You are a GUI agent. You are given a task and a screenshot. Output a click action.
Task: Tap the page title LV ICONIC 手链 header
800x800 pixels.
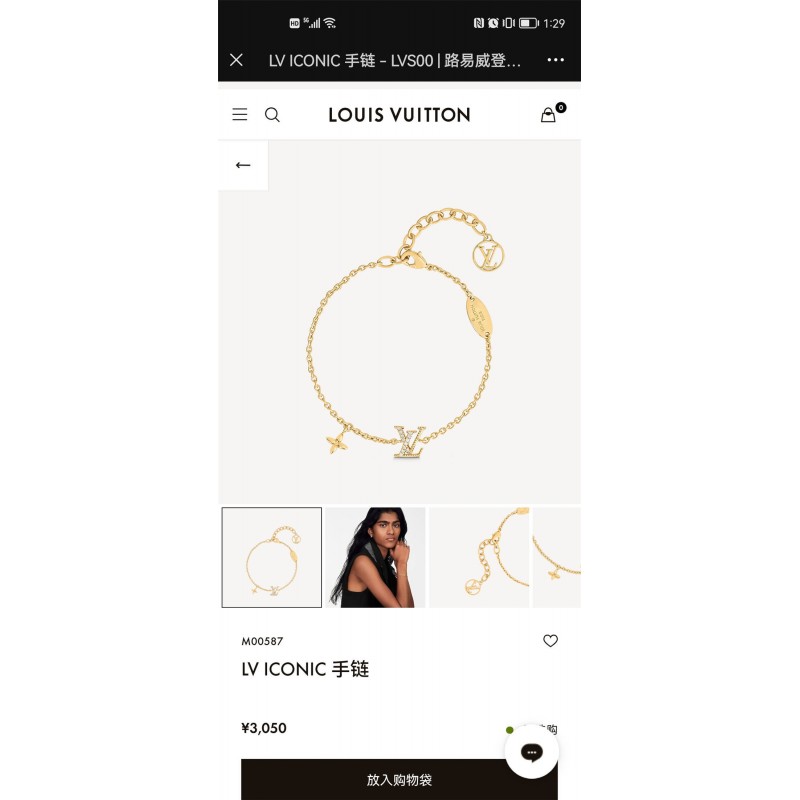pos(395,60)
